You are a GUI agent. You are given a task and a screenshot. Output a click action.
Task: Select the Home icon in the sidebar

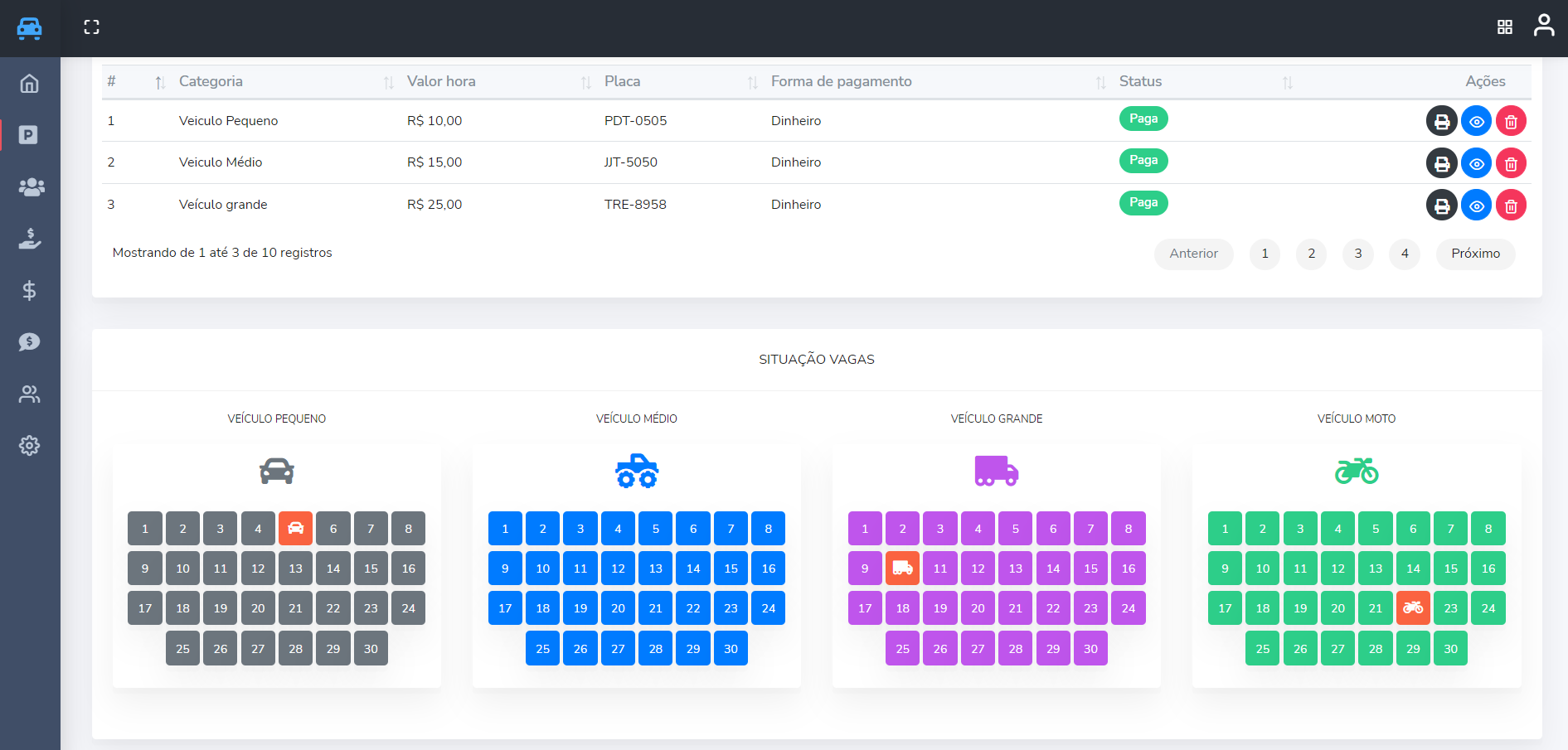[x=29, y=83]
